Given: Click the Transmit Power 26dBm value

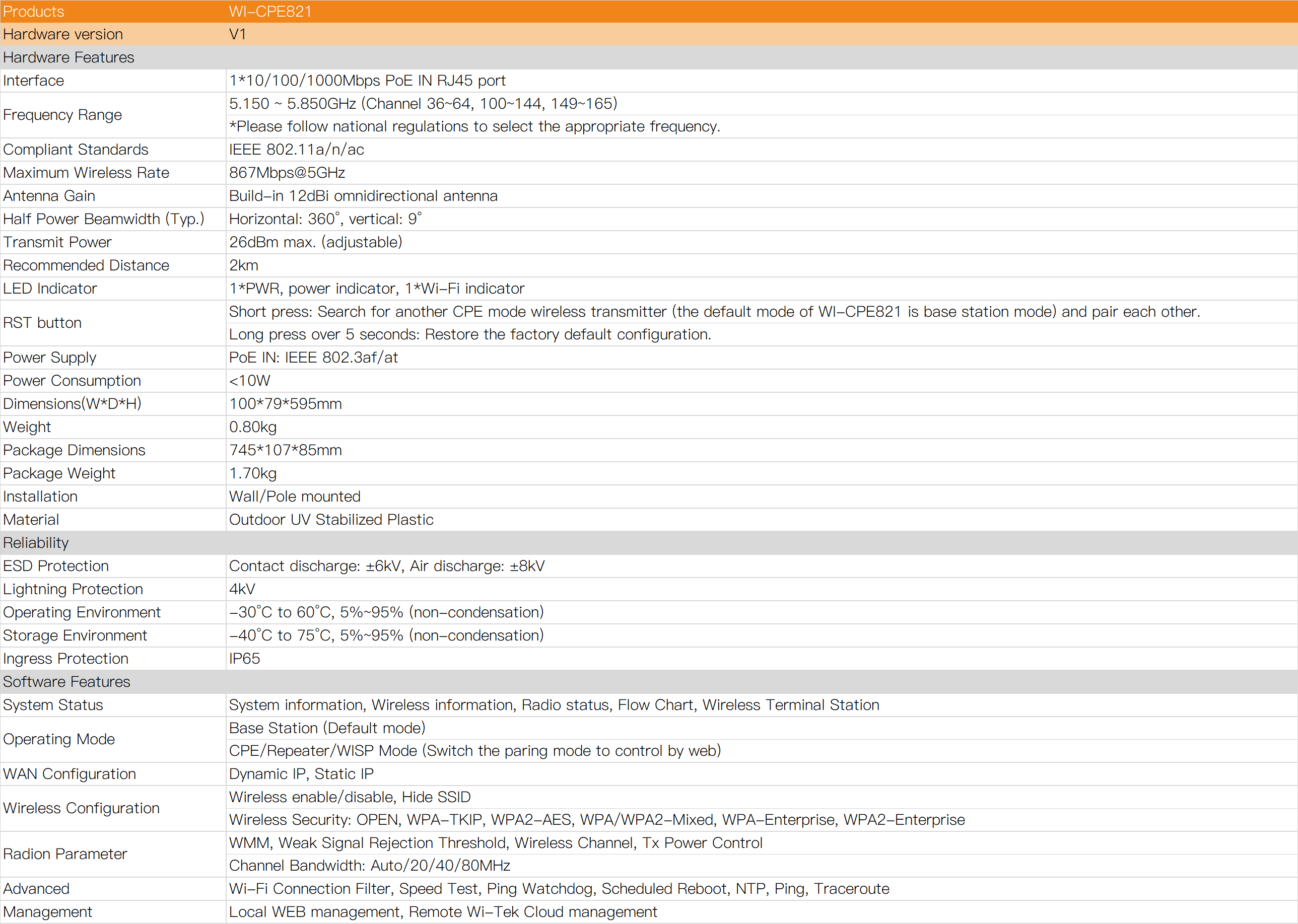Looking at the screenshot, I should (x=315, y=242).
